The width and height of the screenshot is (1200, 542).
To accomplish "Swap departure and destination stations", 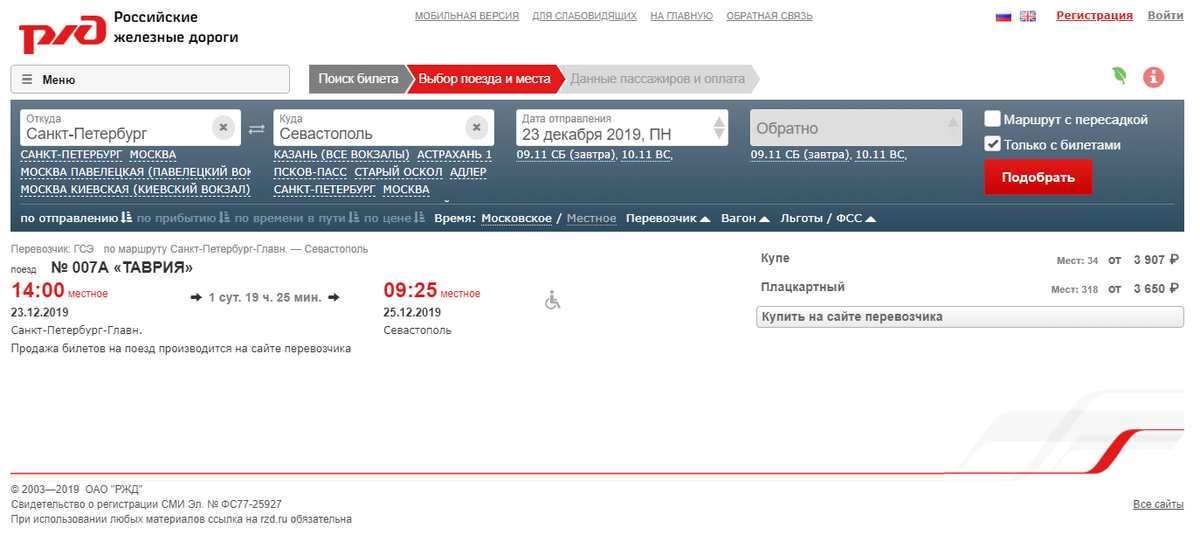I will coord(257,128).
